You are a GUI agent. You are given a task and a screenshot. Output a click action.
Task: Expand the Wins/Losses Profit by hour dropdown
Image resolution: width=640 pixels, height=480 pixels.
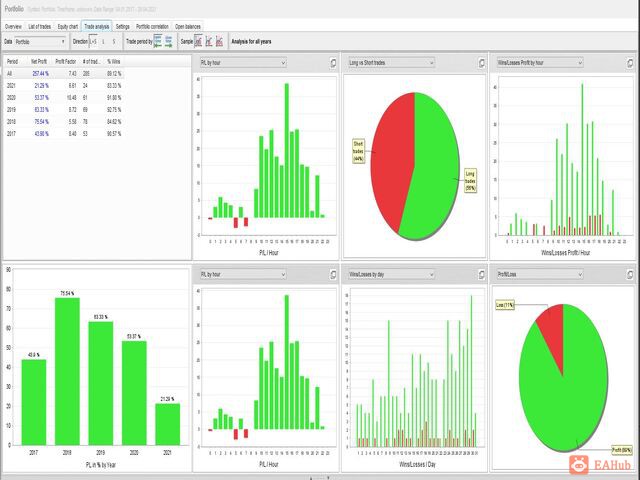(x=540, y=63)
